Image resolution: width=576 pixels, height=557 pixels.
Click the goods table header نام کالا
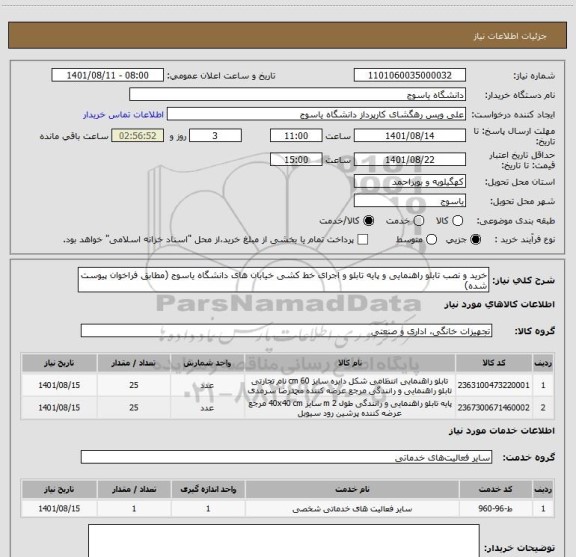[350, 363]
